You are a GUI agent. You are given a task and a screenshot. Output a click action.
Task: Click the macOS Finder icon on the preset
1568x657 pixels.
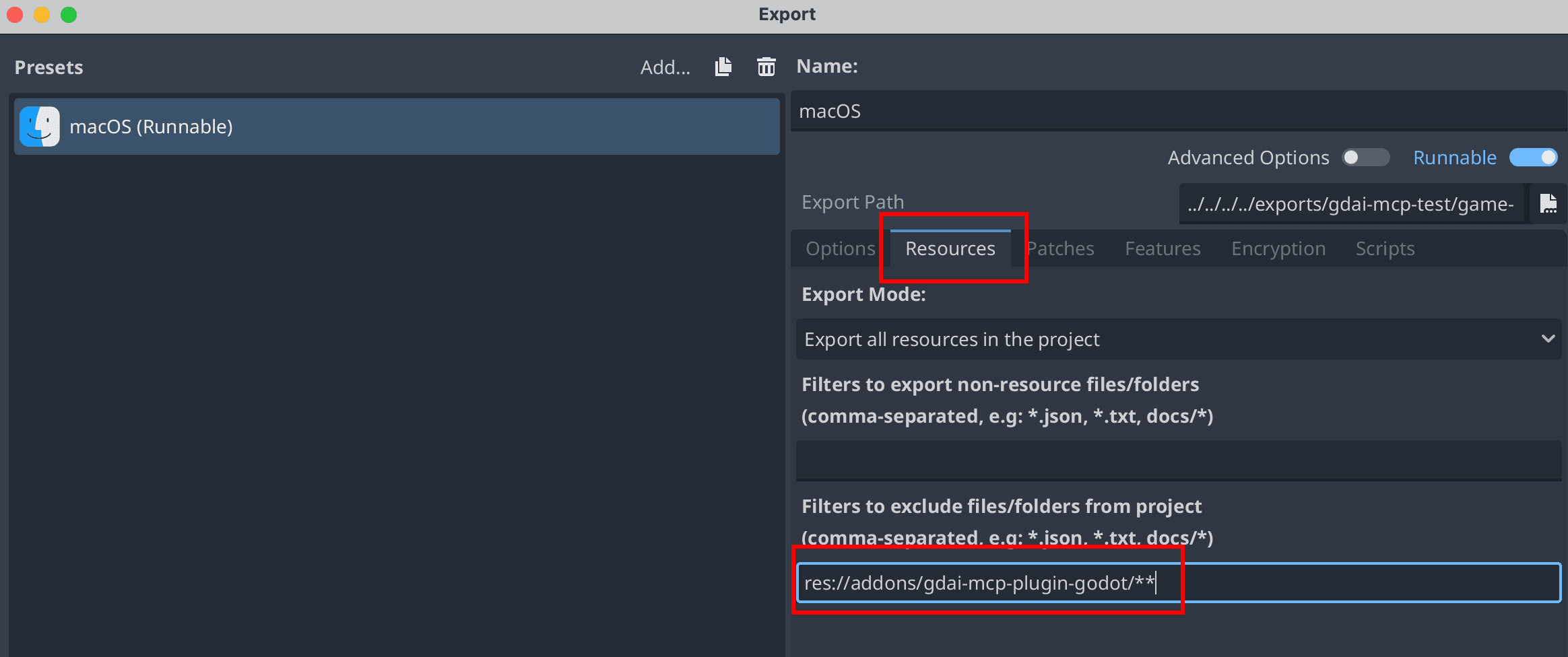click(x=39, y=126)
